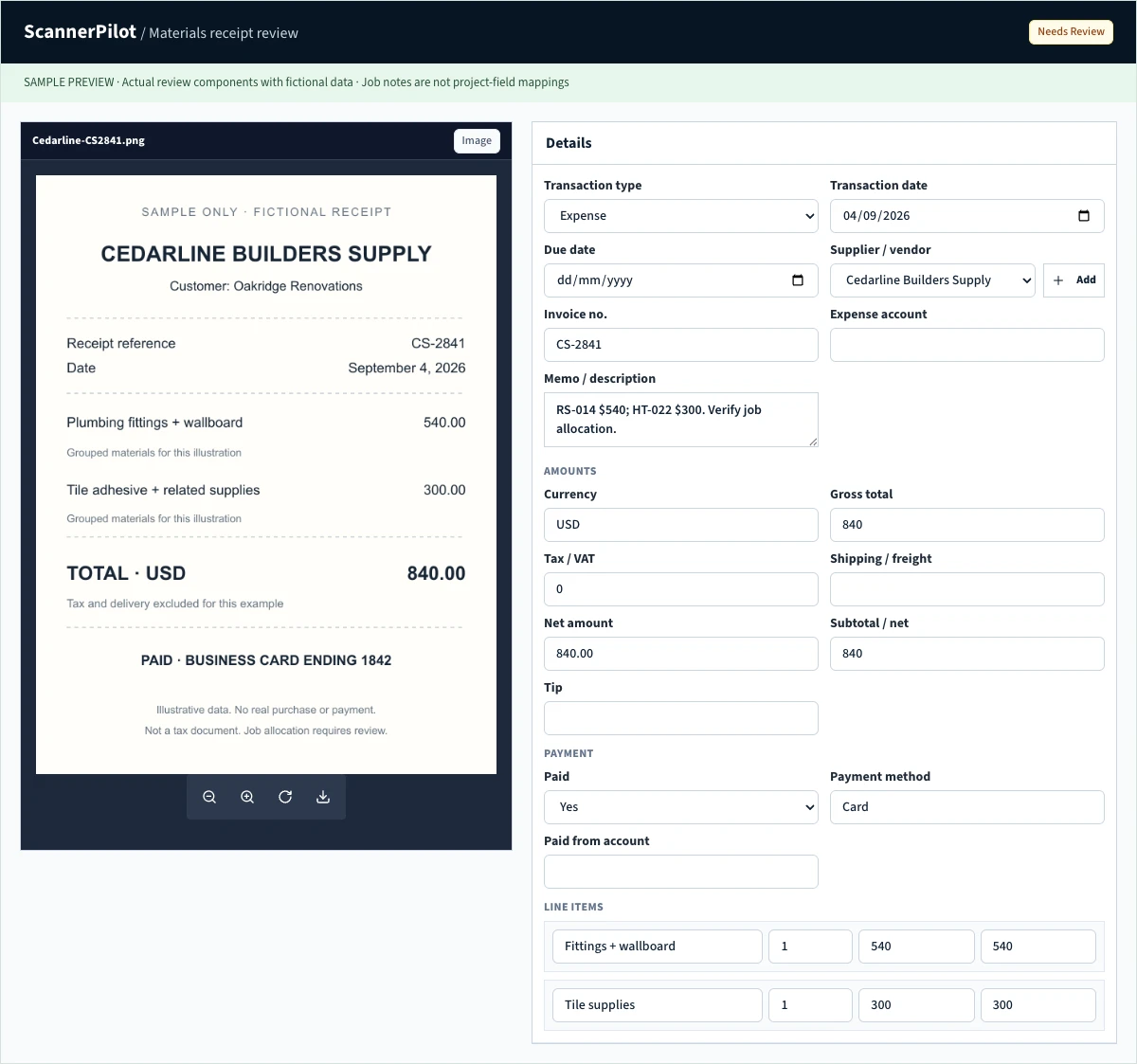Click line total field of Fittings + wallboard row

[1038, 947]
